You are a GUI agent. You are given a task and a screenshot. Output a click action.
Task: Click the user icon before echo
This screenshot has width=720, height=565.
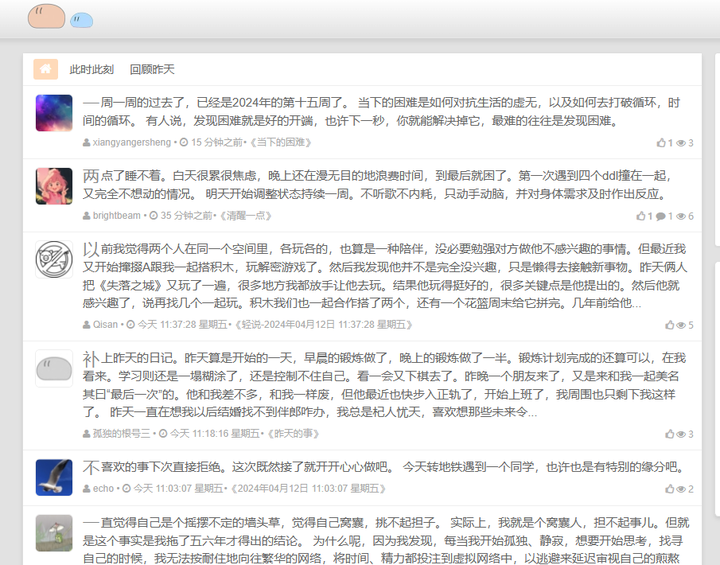pos(86,489)
